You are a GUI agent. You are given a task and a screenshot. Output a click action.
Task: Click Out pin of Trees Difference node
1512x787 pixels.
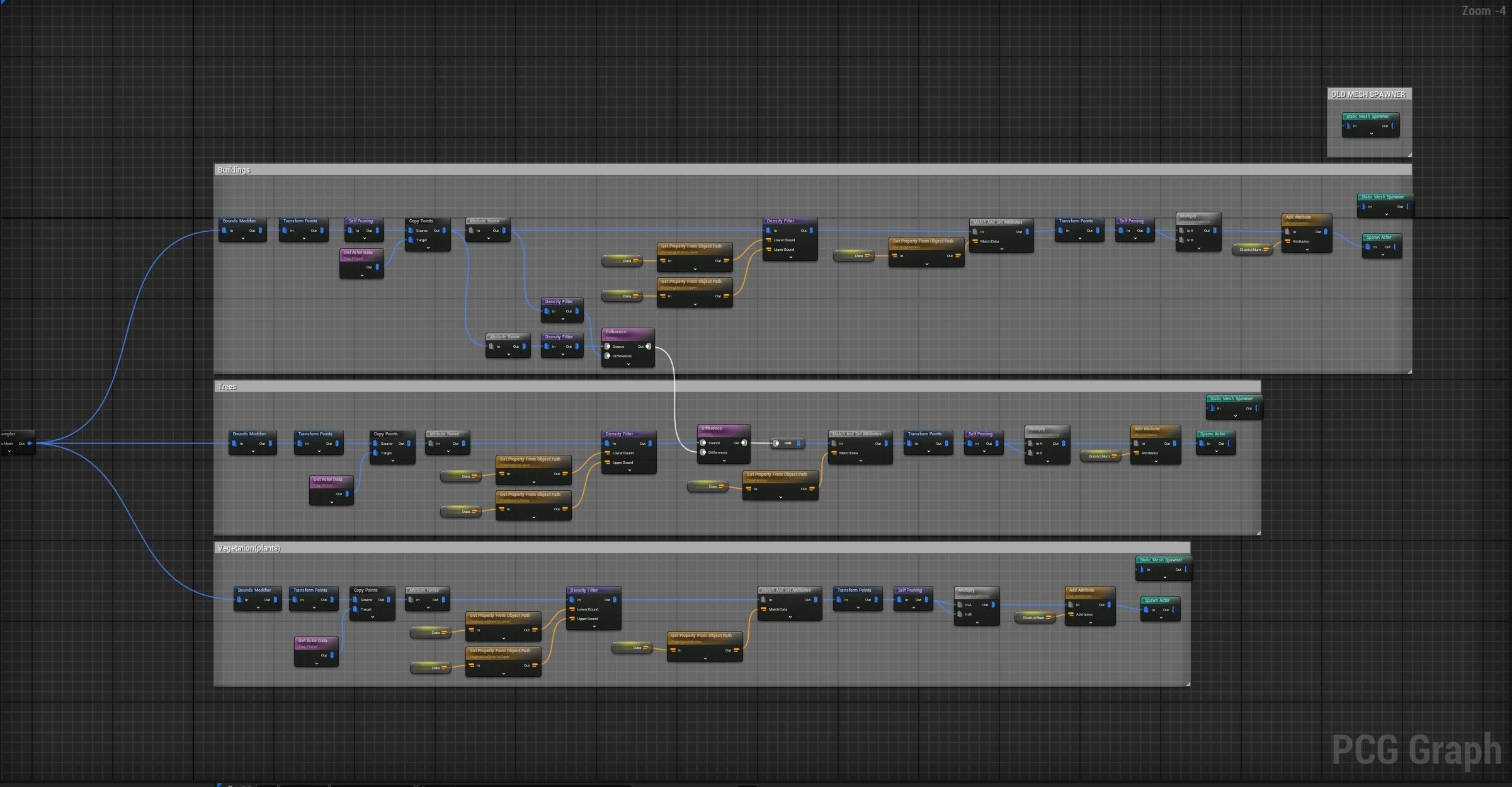click(x=744, y=443)
